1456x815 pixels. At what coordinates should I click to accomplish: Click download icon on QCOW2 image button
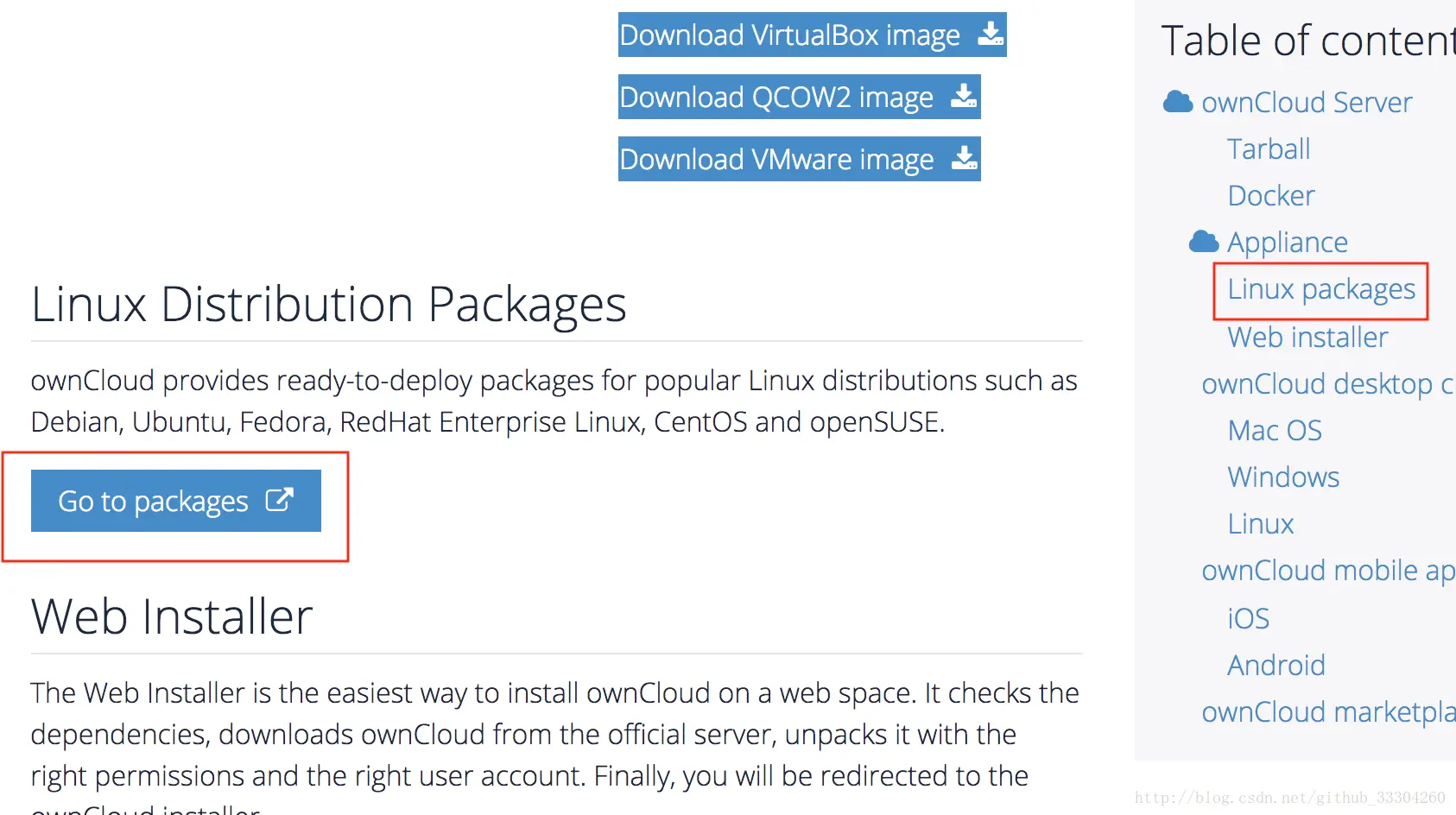pyautogui.click(x=964, y=96)
